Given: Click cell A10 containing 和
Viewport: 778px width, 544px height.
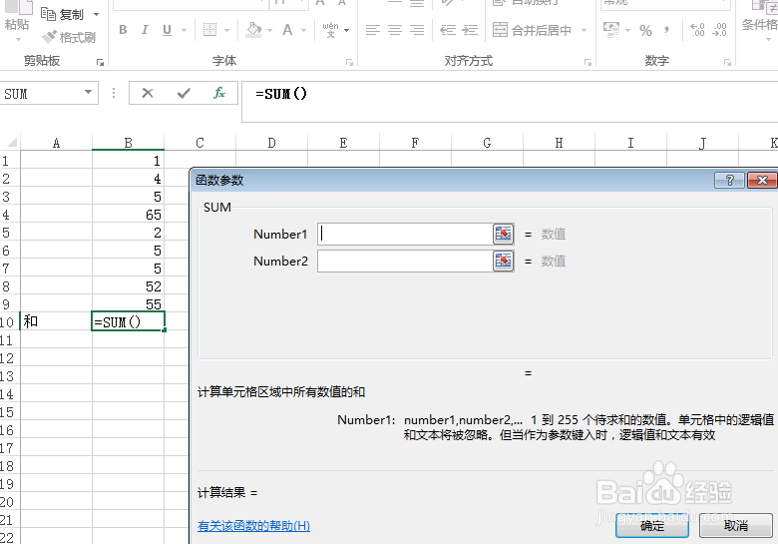Looking at the screenshot, I should click(x=56, y=321).
